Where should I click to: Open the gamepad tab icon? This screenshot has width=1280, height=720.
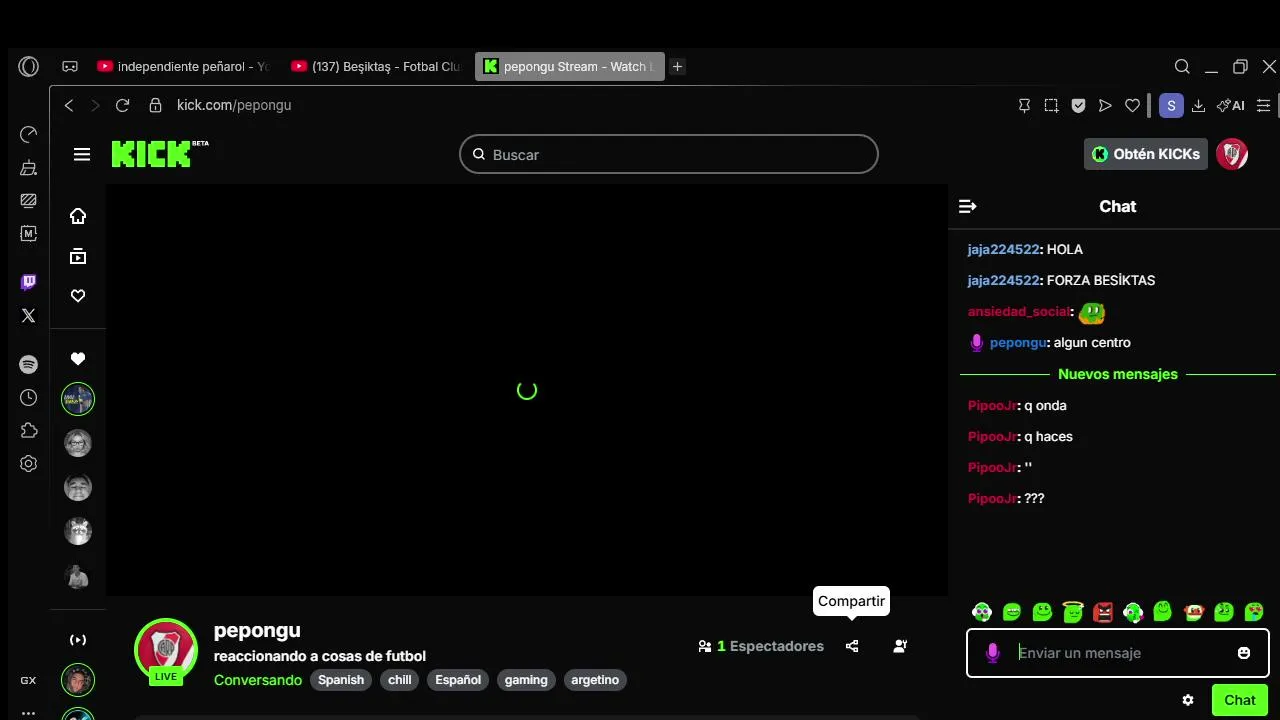(x=70, y=67)
